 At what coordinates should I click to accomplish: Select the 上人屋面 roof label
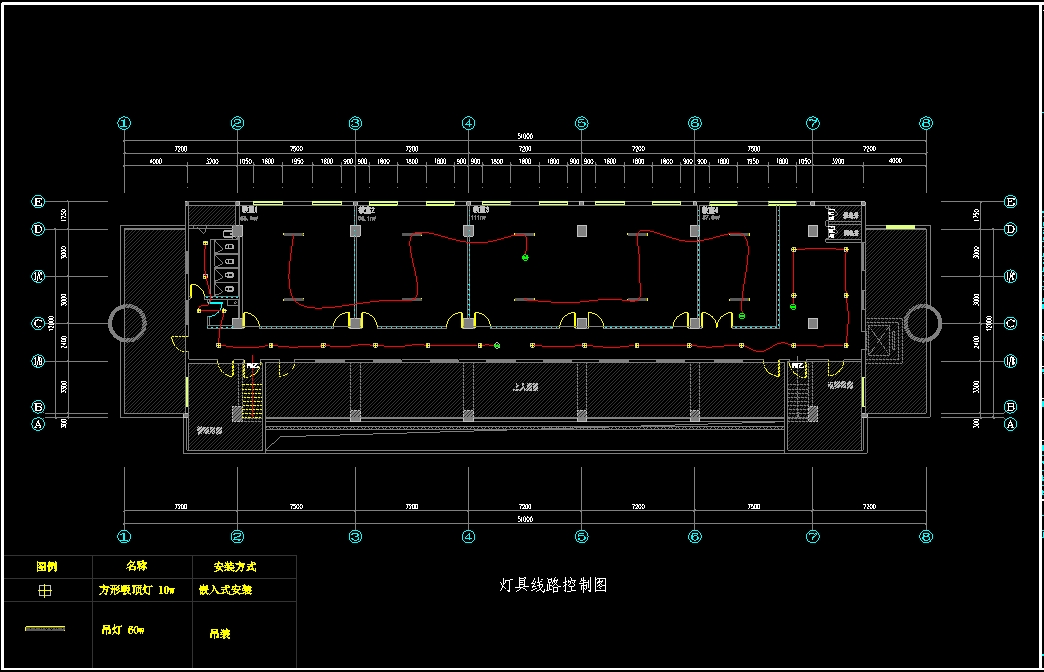[x=525, y=386]
